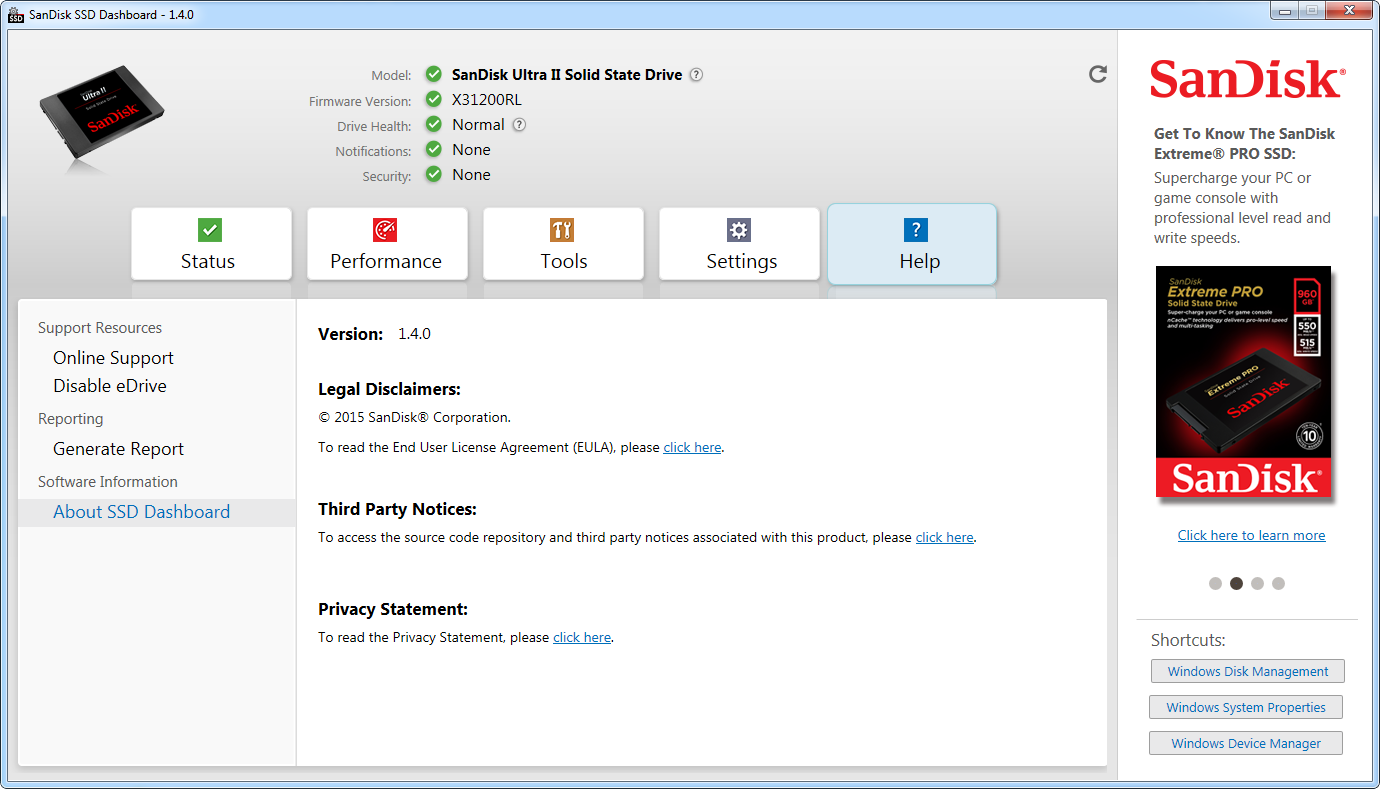This screenshot has width=1380, height=789.
Task: Minimize the SanDisk SSD Dashboard window
Action: (1286, 10)
